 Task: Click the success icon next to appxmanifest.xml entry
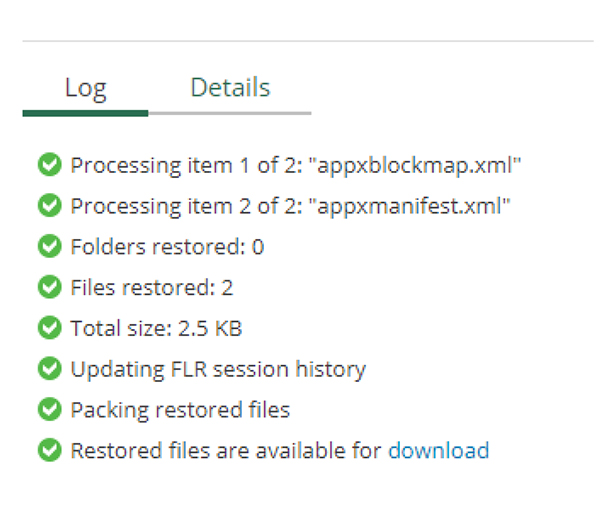tap(49, 206)
